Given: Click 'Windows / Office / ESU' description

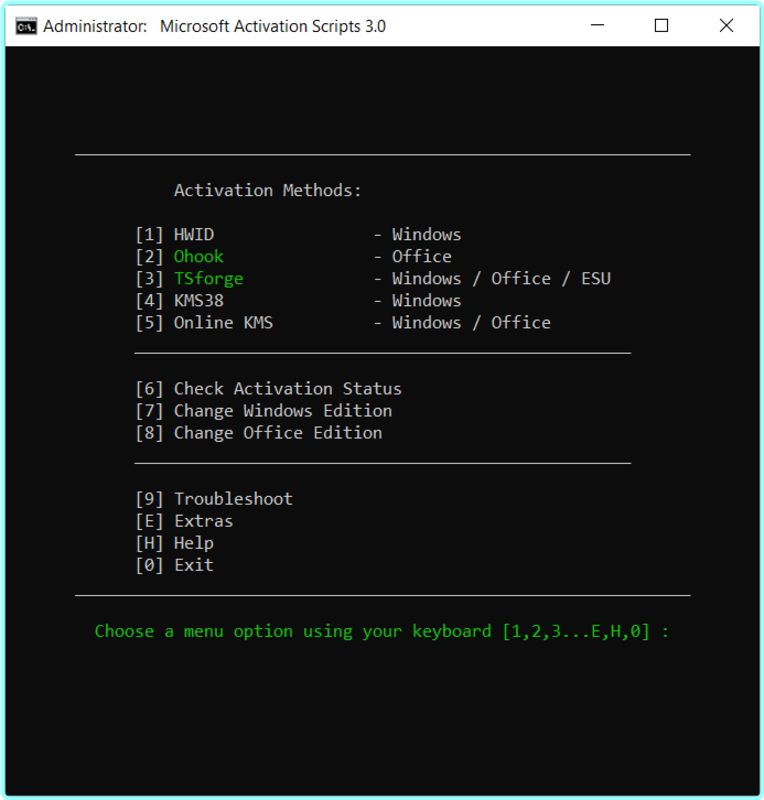Looking at the screenshot, I should (501, 279).
